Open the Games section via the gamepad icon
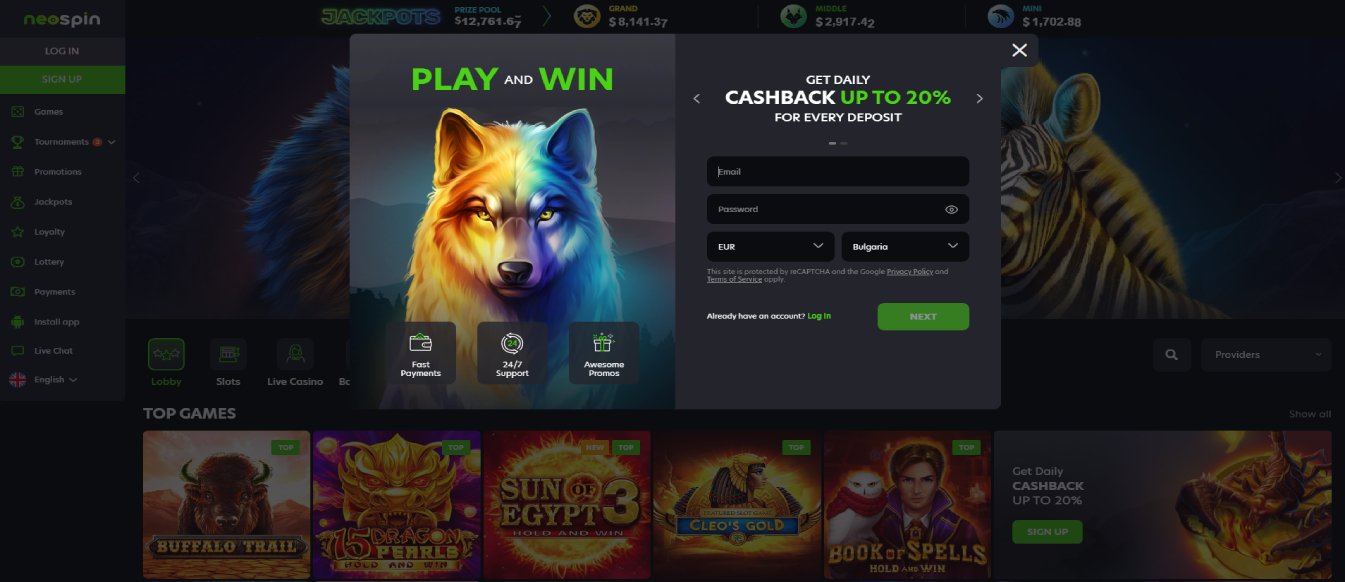1345x582 pixels. tap(17, 112)
